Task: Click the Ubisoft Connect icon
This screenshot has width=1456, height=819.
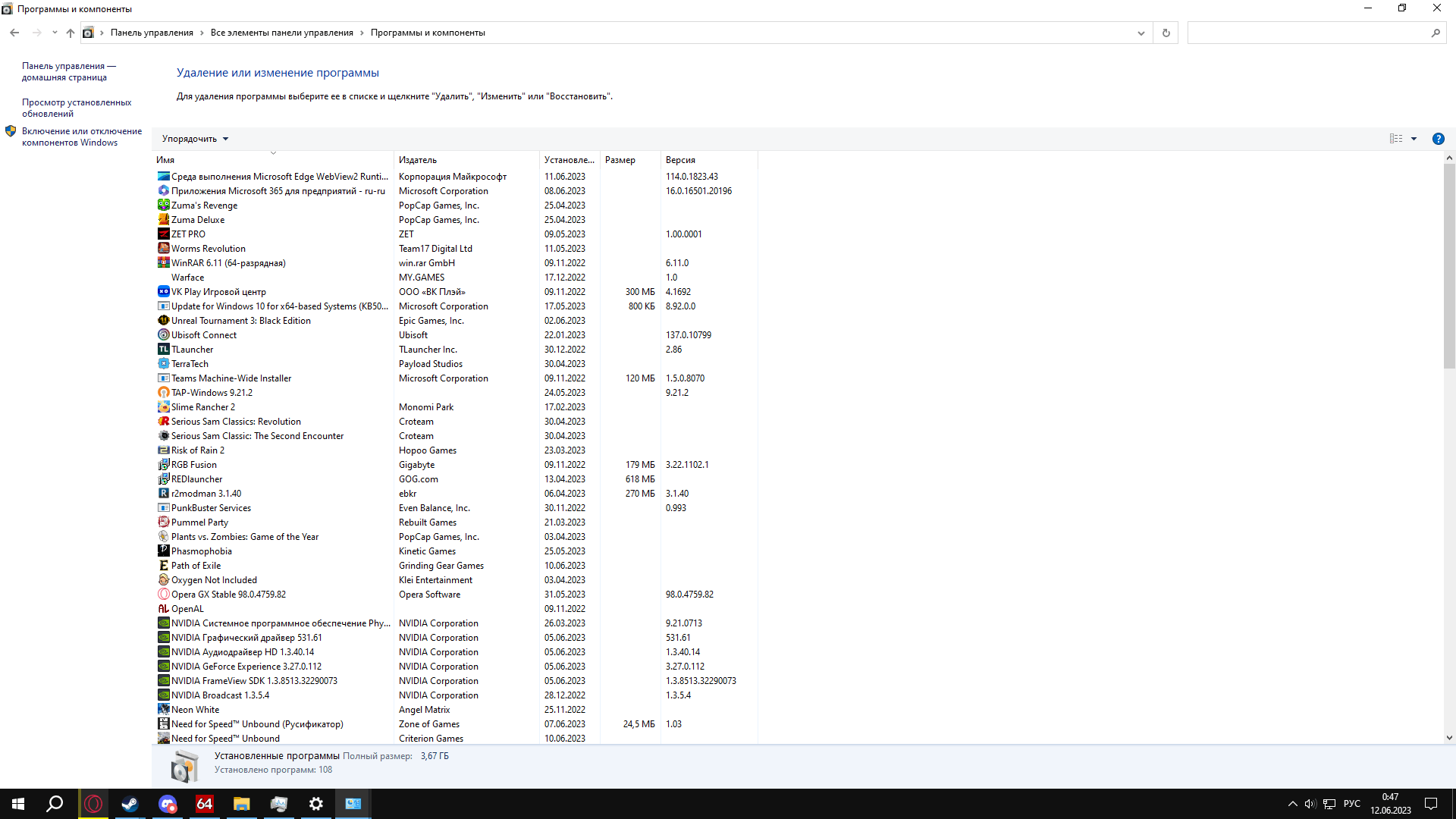Action: 163,334
